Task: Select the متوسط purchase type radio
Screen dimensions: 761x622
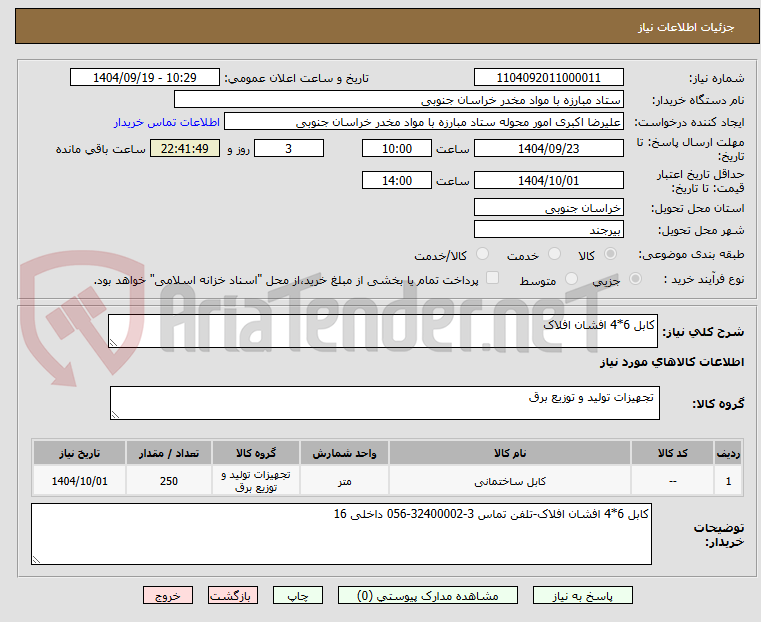Action: 571,278
